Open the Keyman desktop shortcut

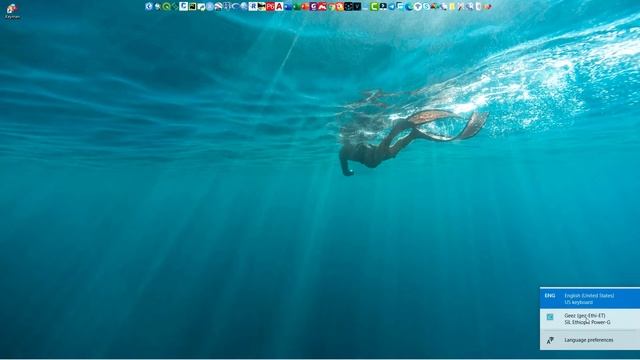[x=12, y=11]
